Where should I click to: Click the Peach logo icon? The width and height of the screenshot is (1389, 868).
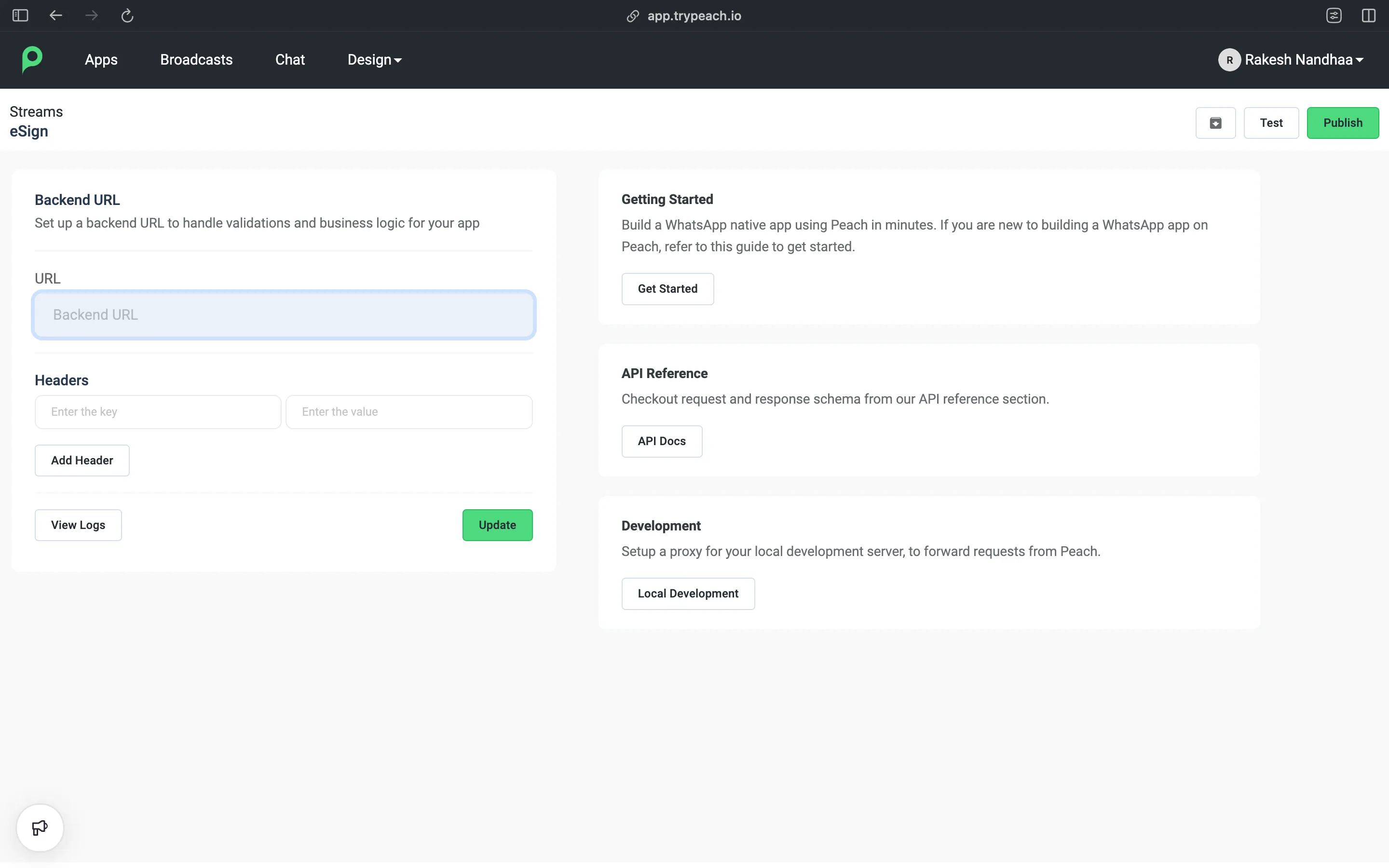point(32,60)
